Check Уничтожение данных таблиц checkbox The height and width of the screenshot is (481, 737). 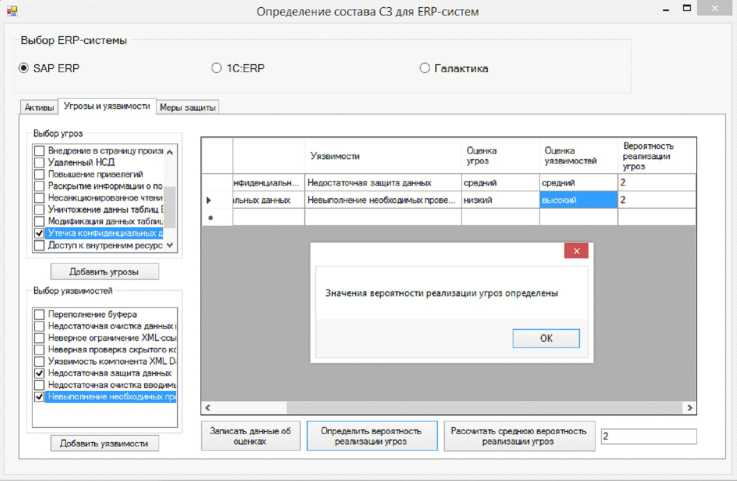click(x=39, y=210)
